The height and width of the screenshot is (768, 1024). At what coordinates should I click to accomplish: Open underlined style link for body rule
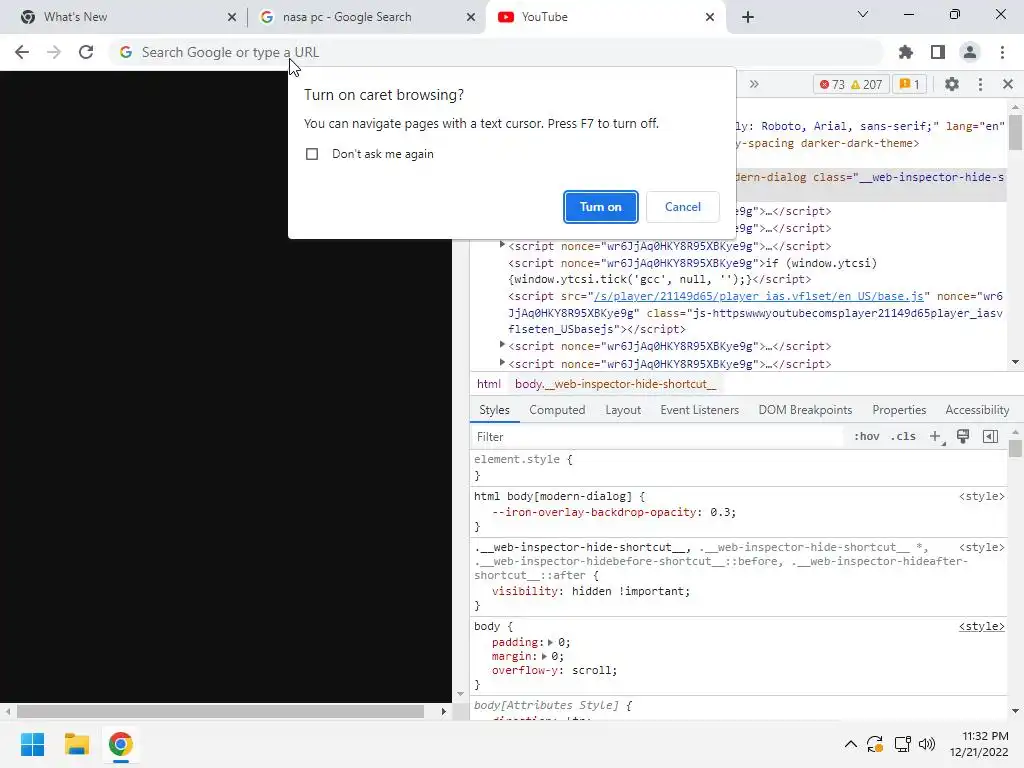[x=982, y=626]
